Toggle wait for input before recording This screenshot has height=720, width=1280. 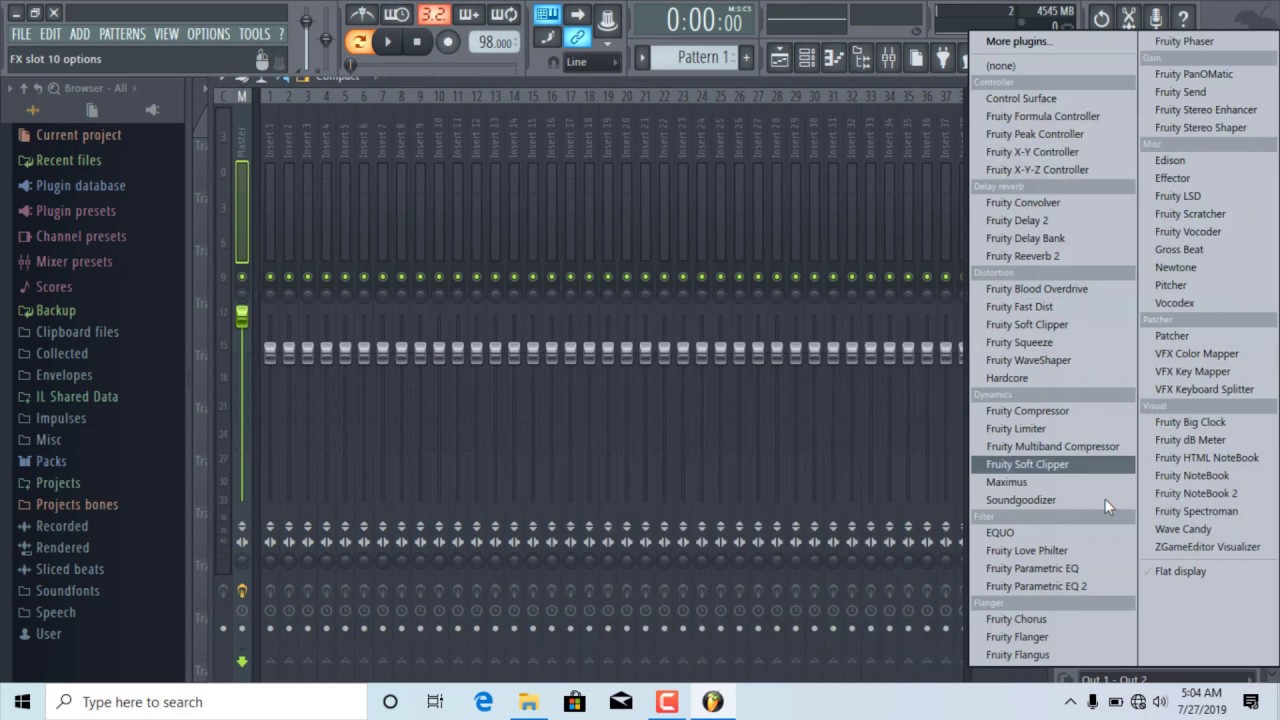(x=397, y=15)
